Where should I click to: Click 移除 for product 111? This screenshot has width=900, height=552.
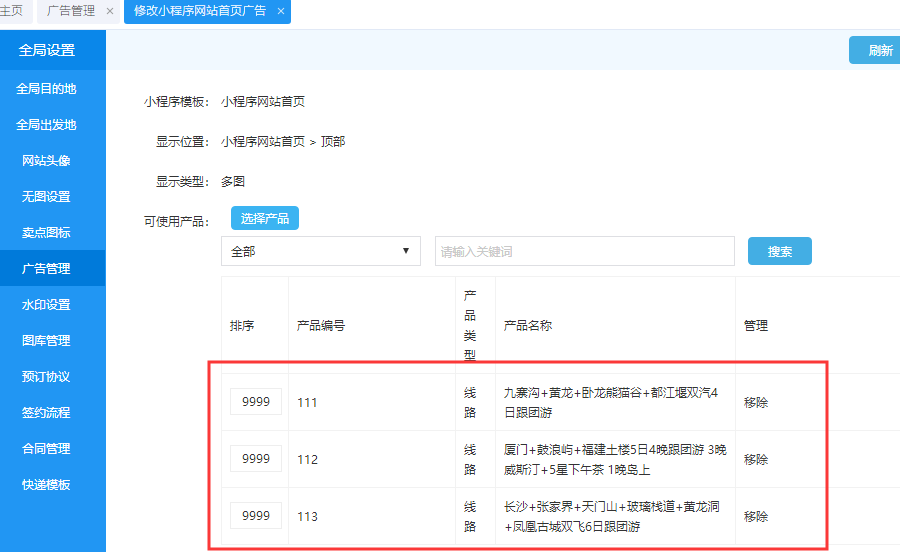[x=756, y=402]
